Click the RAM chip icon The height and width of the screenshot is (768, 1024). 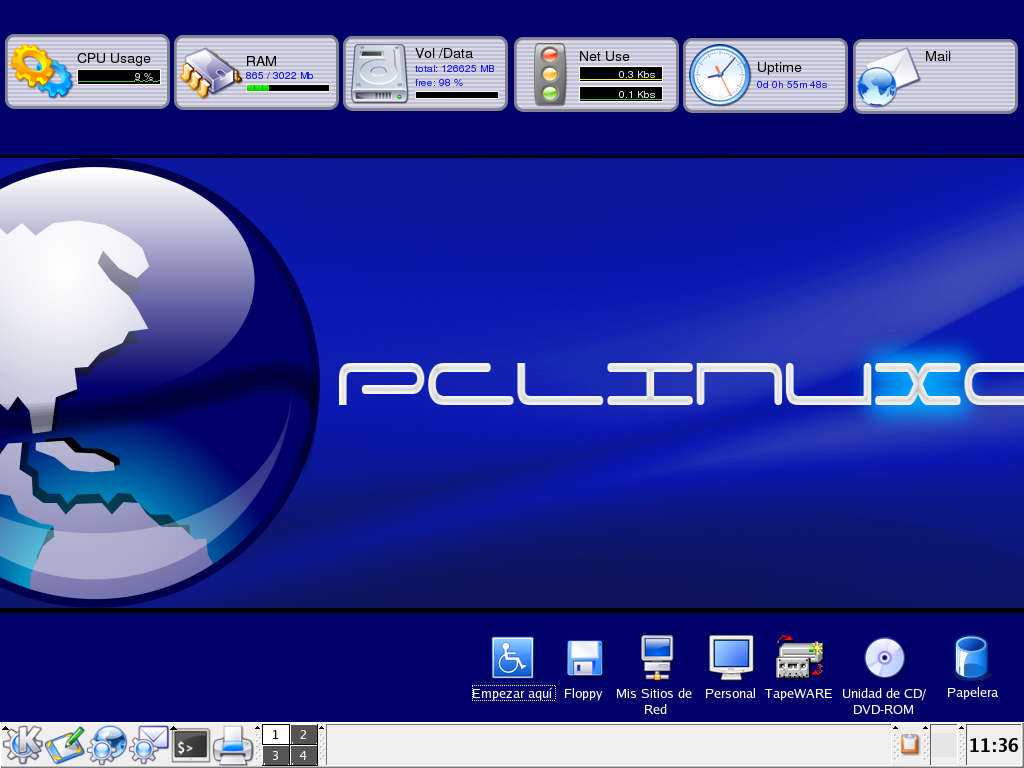(x=209, y=73)
